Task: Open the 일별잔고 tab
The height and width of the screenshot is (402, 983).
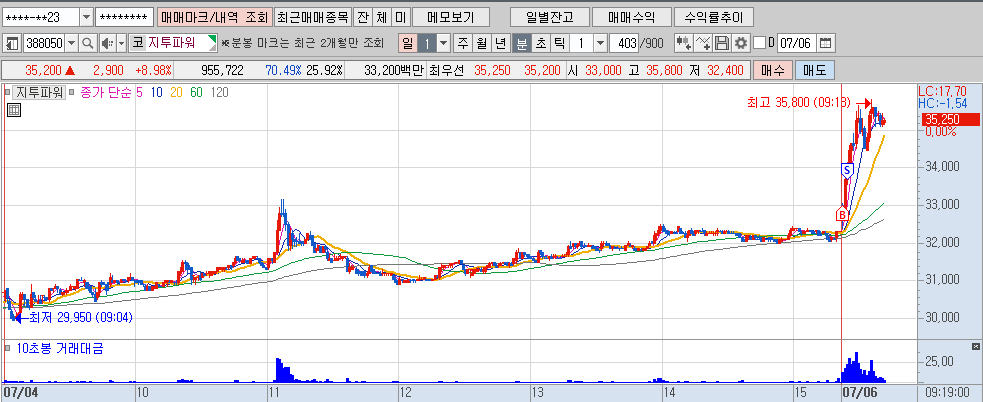Action: (x=550, y=17)
